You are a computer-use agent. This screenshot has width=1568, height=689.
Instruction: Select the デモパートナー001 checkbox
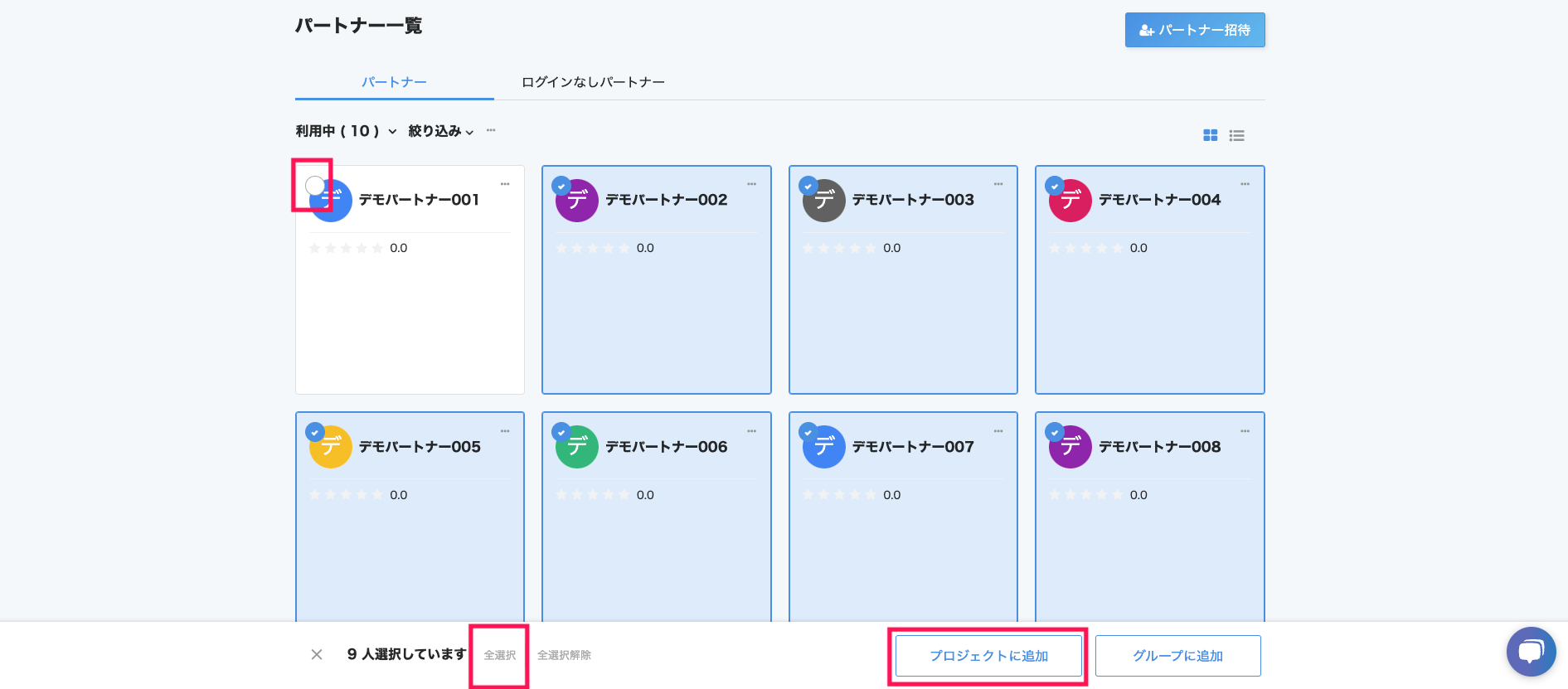315,186
